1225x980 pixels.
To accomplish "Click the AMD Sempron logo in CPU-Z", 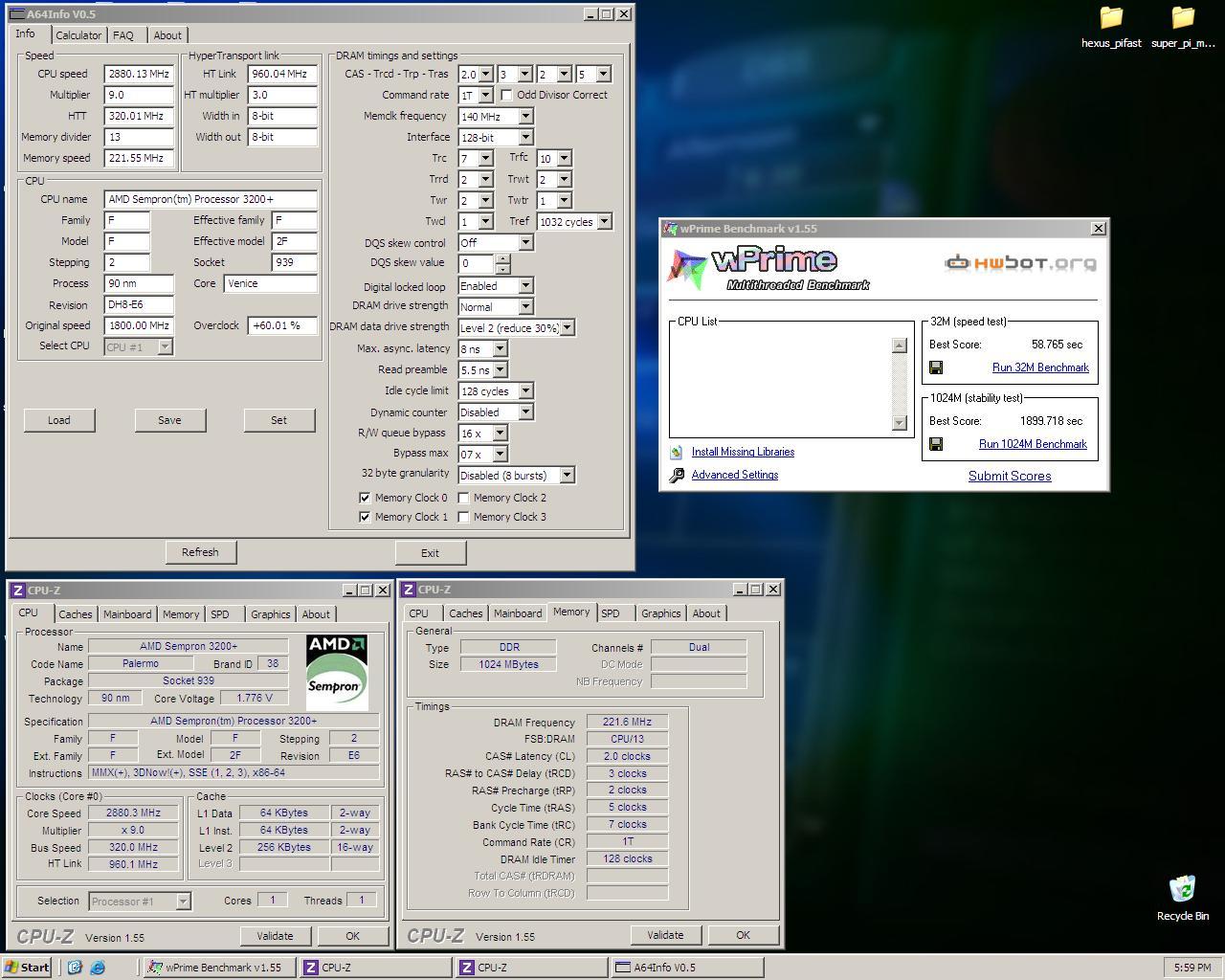I will tap(337, 671).
